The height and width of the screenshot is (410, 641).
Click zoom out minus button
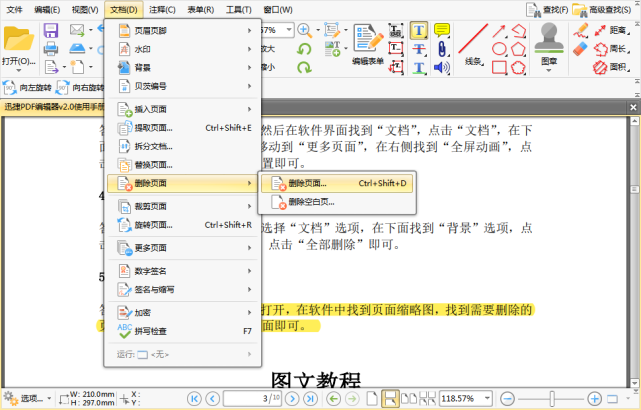507,398
